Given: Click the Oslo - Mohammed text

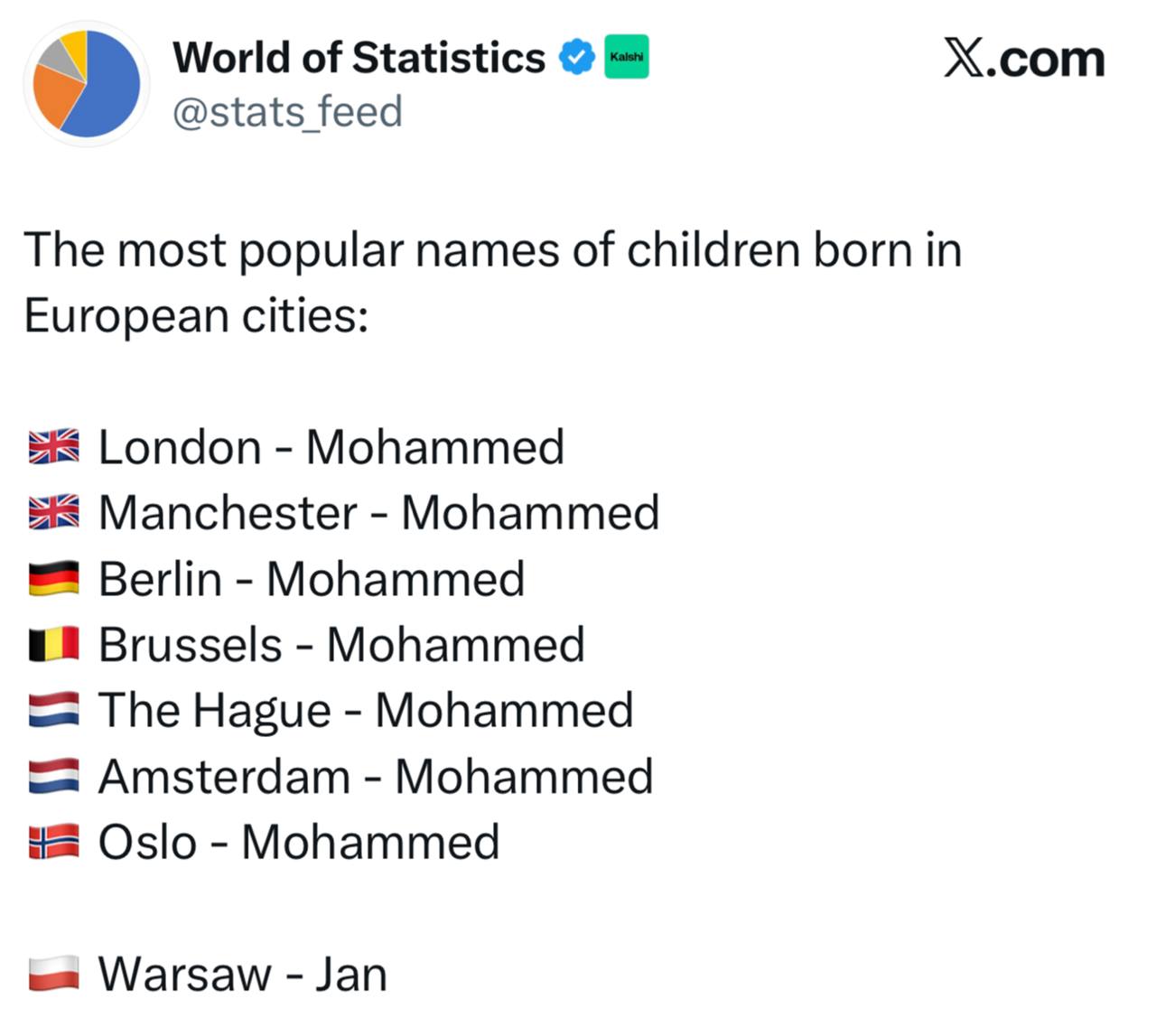Looking at the screenshot, I should [298, 843].
